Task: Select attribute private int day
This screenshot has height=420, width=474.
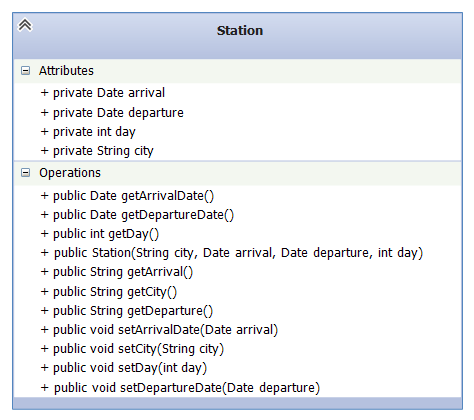Action: pos(88,132)
